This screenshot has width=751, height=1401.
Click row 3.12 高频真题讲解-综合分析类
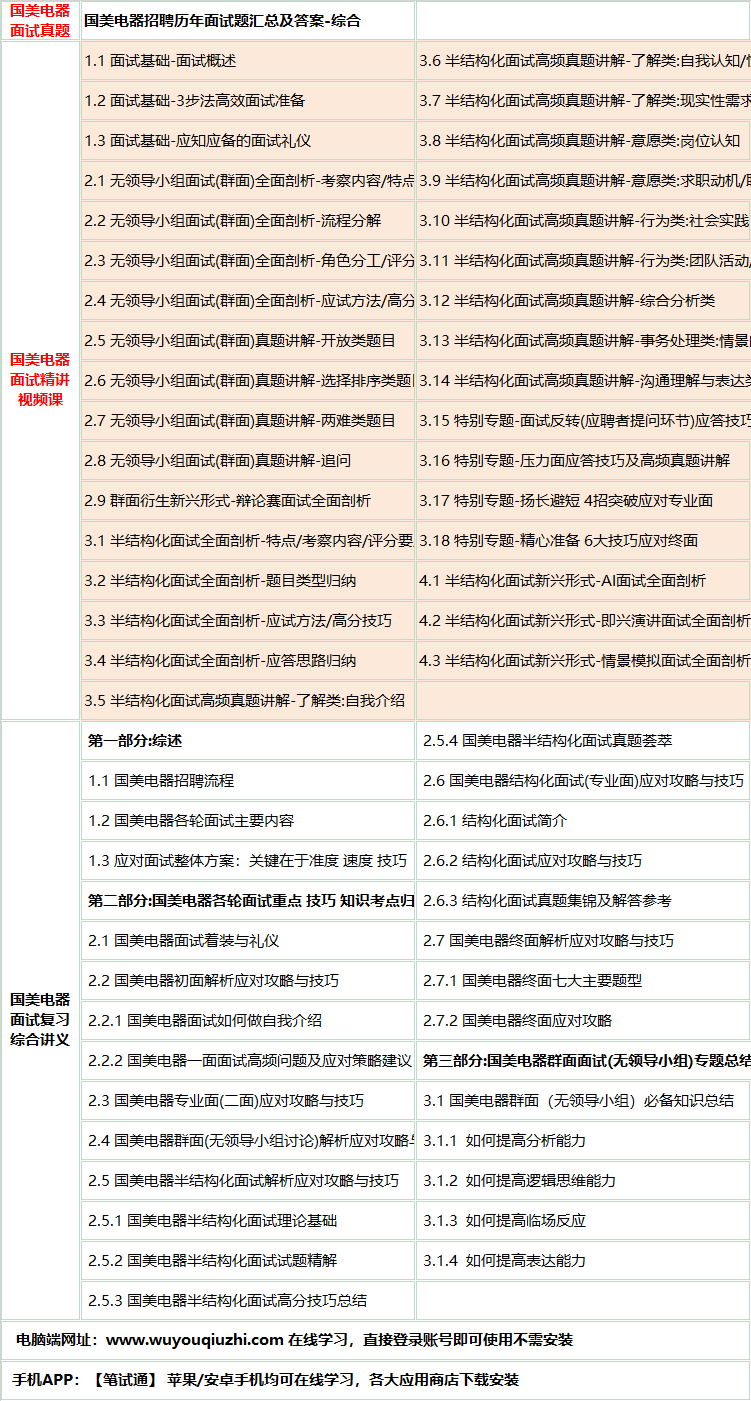tap(583, 300)
